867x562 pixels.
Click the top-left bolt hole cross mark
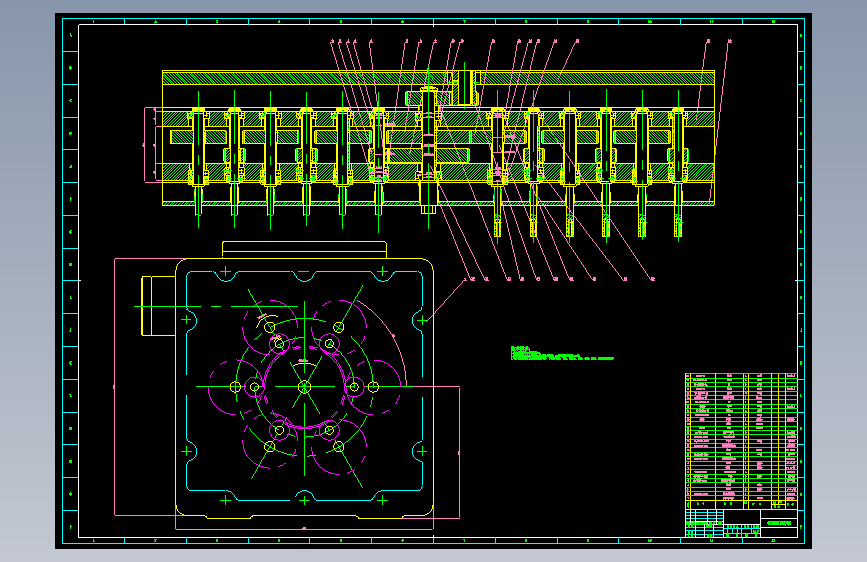[x=225, y=272]
